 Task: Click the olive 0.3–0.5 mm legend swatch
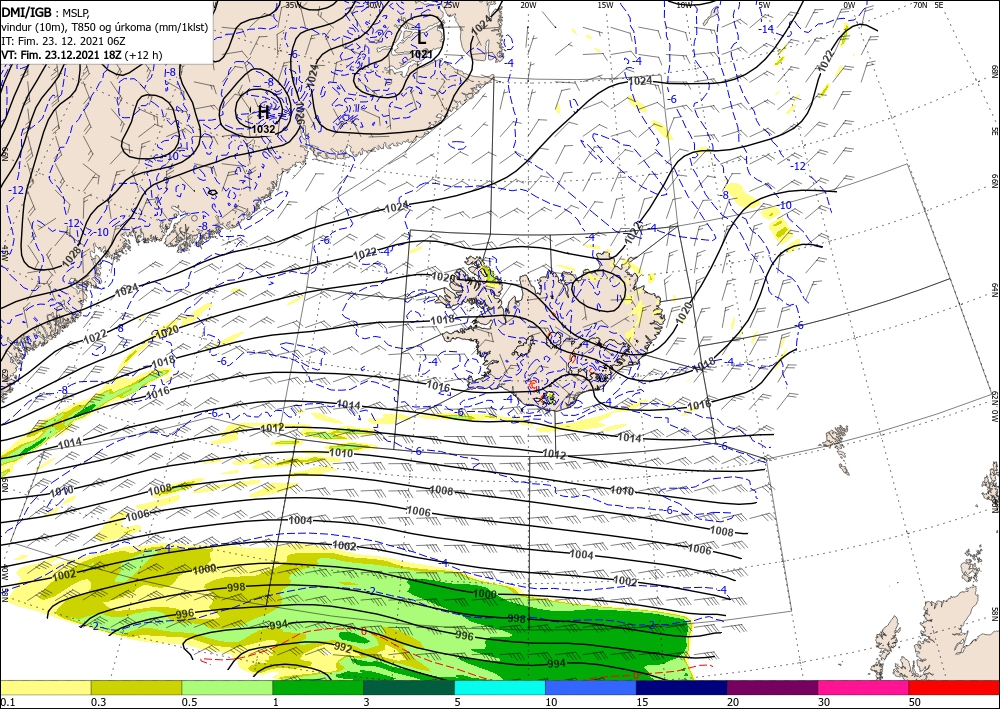click(x=136, y=687)
